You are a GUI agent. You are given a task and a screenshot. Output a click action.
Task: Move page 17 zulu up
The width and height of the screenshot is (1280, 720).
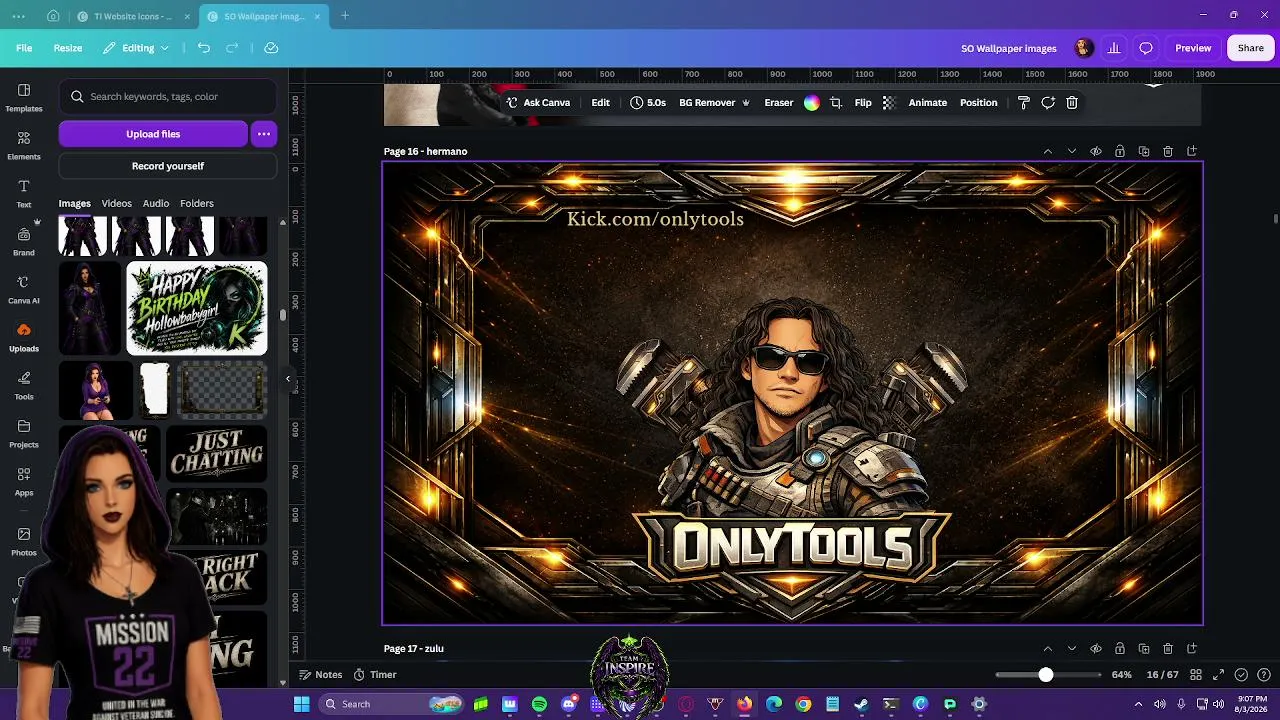coord(1048,649)
